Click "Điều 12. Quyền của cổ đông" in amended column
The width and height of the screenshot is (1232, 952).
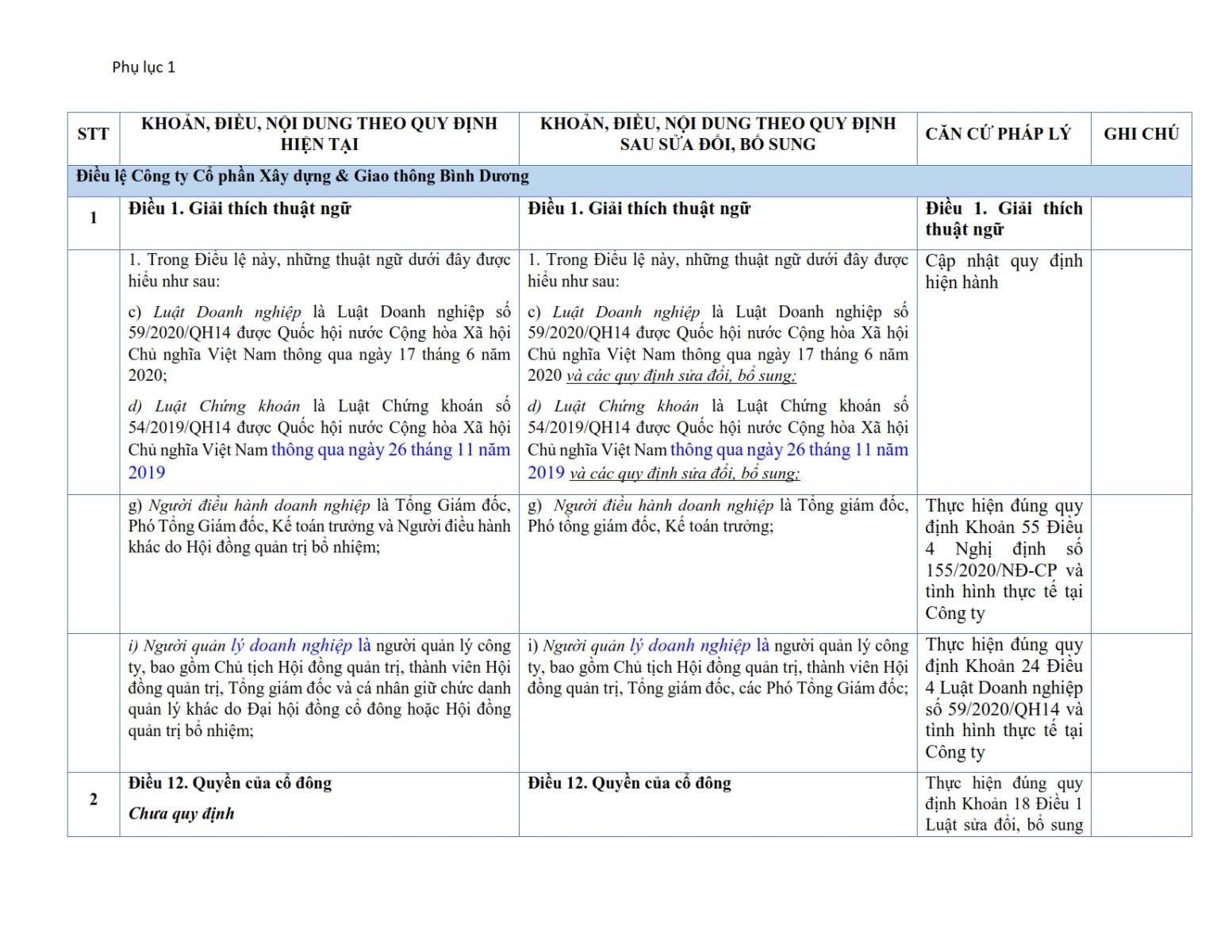[x=629, y=783]
